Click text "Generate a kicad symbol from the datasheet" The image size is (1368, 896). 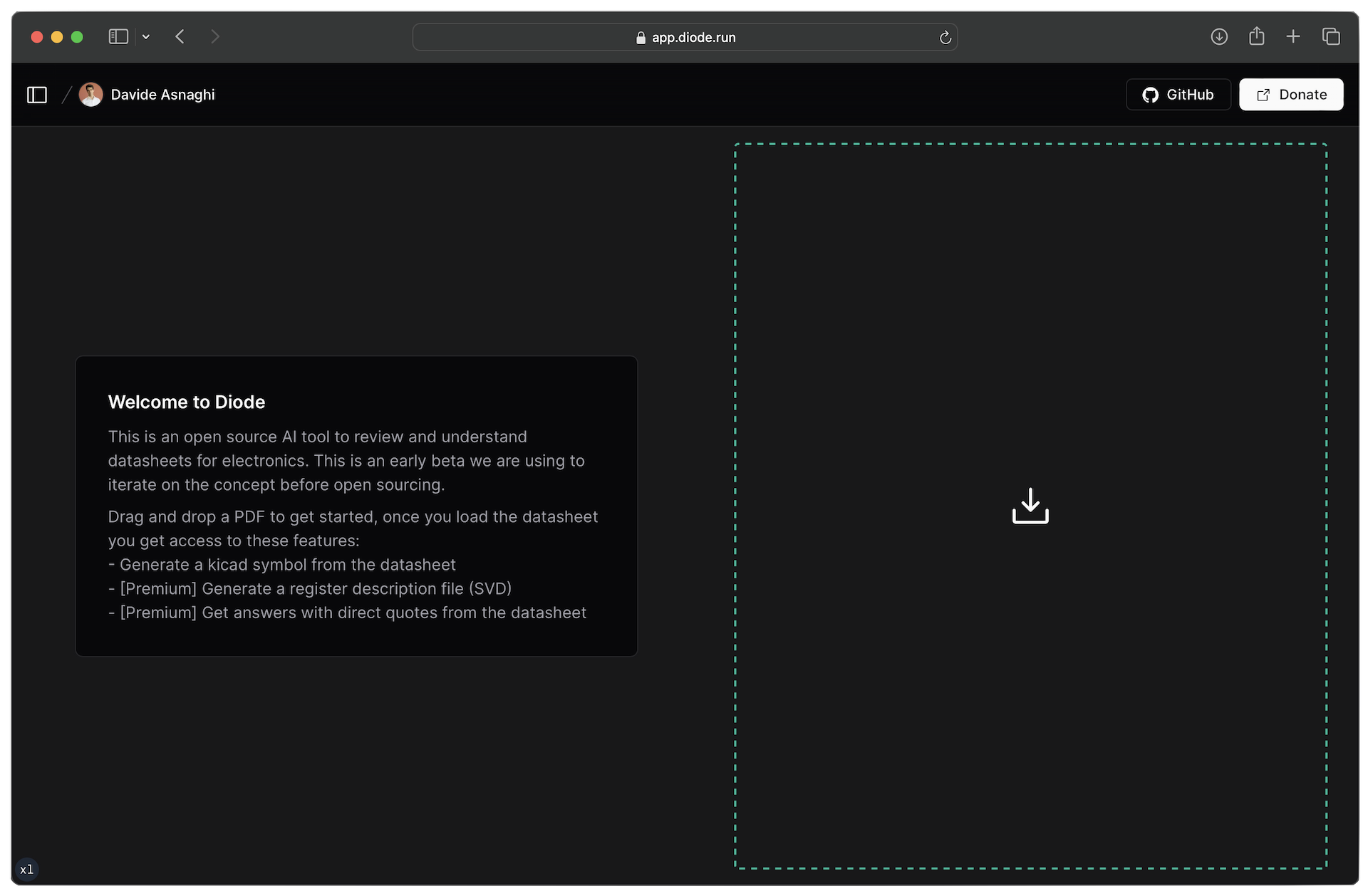pyautogui.click(x=288, y=565)
